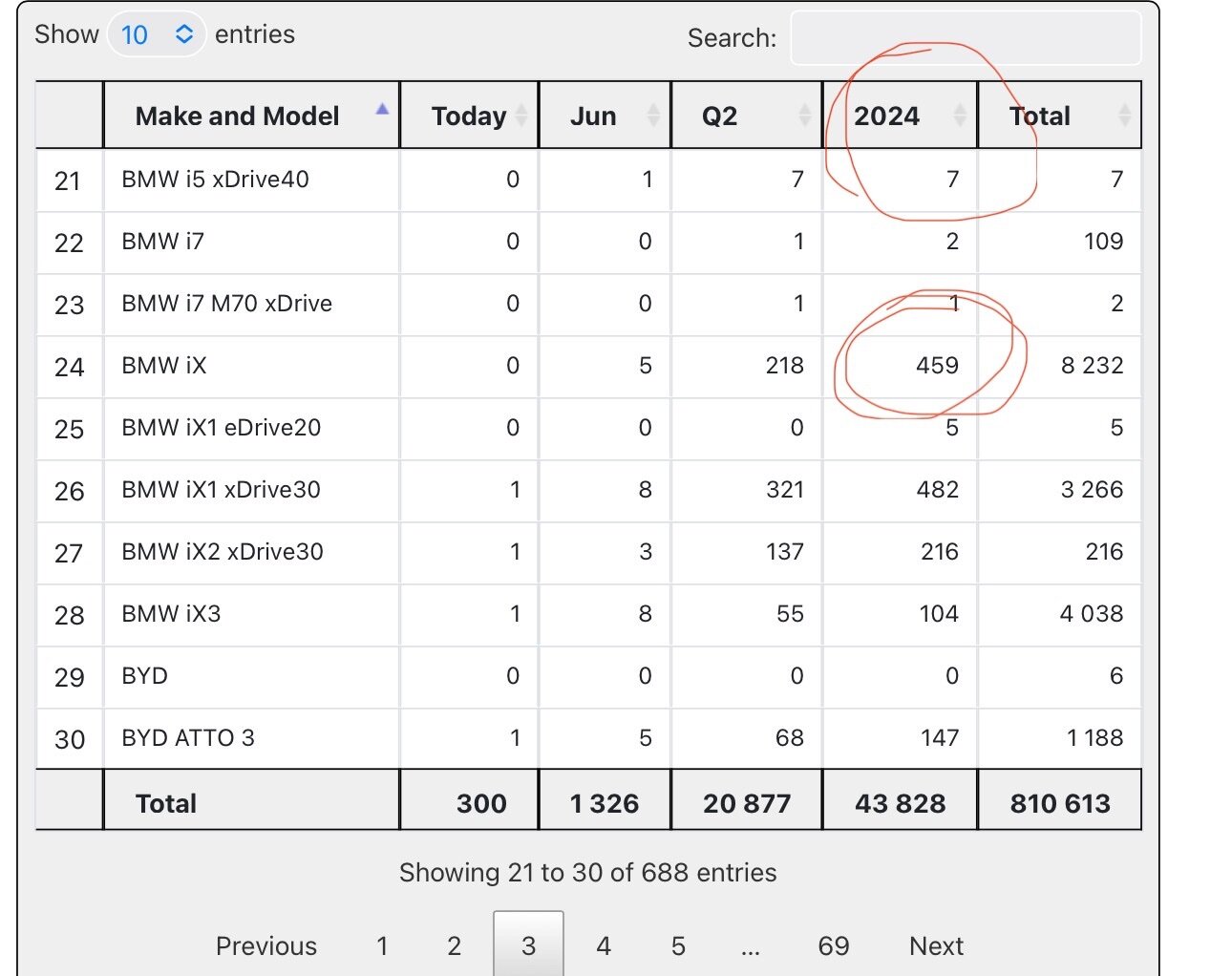
Task: Sort table by 2024 column
Action: [x=901, y=116]
